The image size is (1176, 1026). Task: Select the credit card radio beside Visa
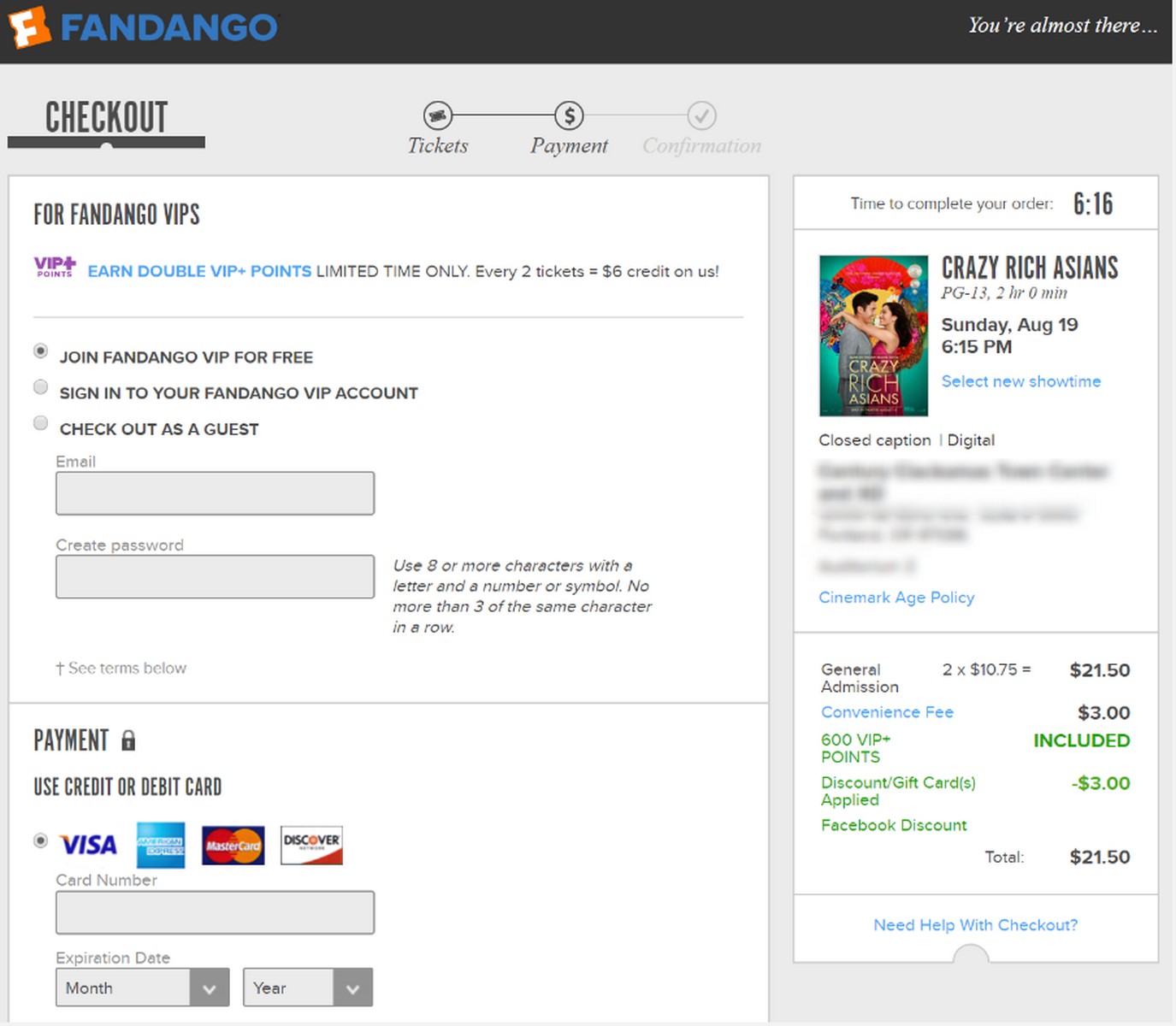pos(40,840)
